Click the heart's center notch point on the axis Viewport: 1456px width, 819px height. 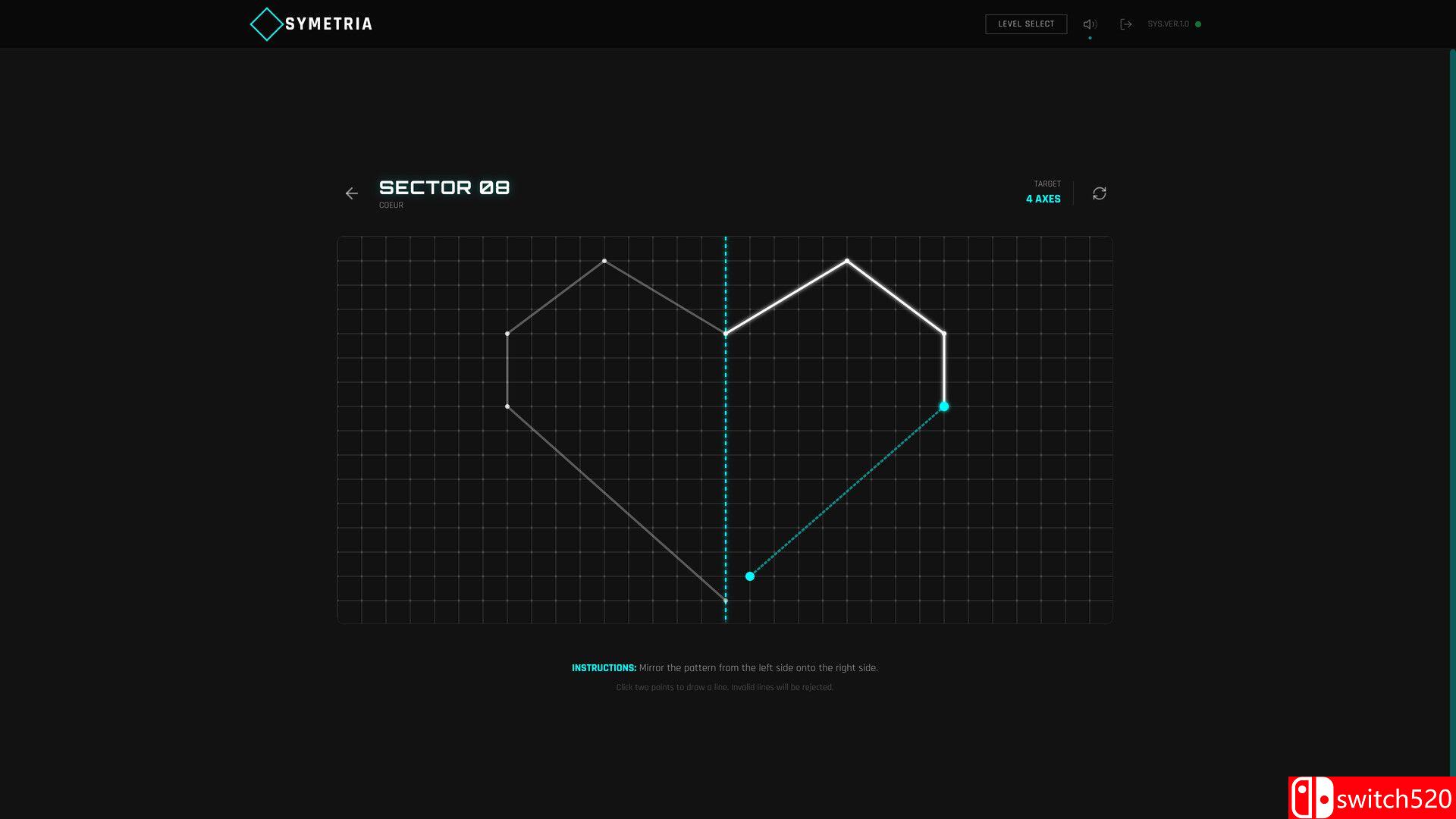click(726, 334)
